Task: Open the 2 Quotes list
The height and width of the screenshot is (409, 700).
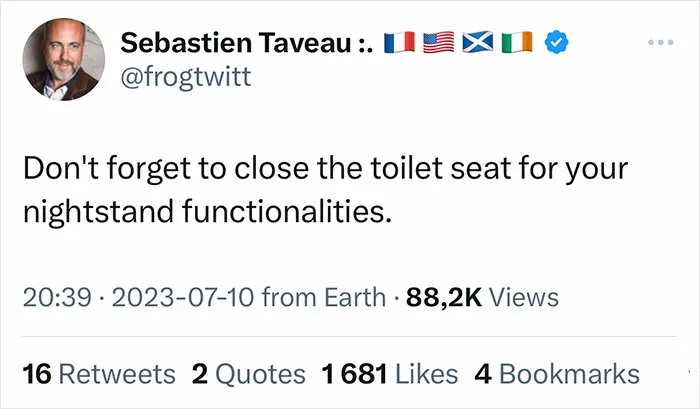Action: pos(249,374)
